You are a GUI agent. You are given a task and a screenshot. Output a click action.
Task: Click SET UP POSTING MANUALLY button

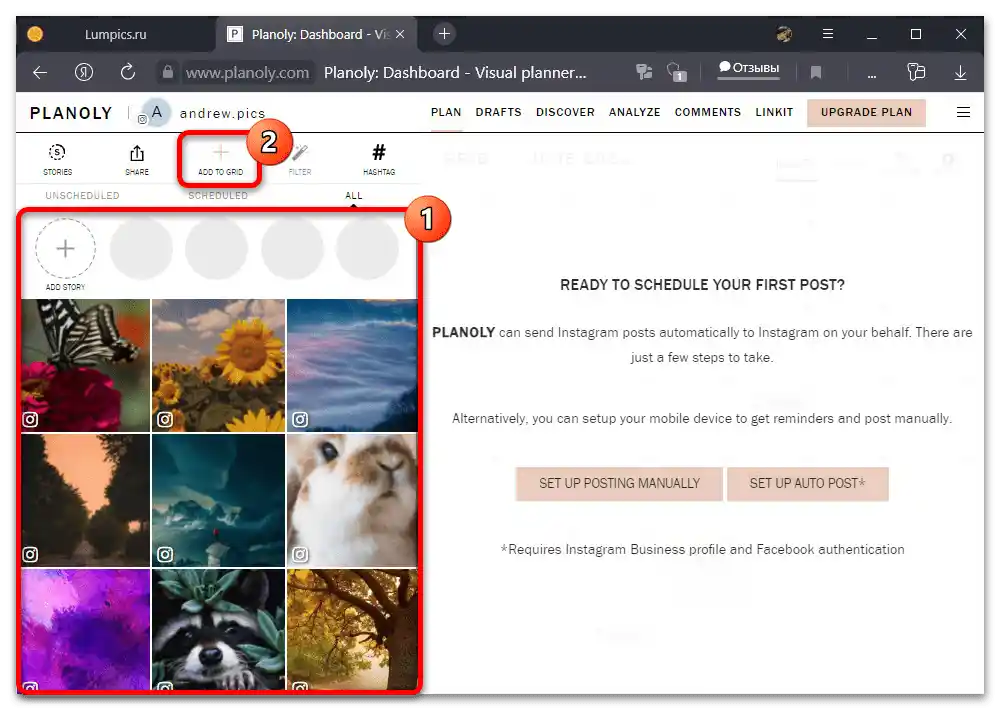coord(619,484)
